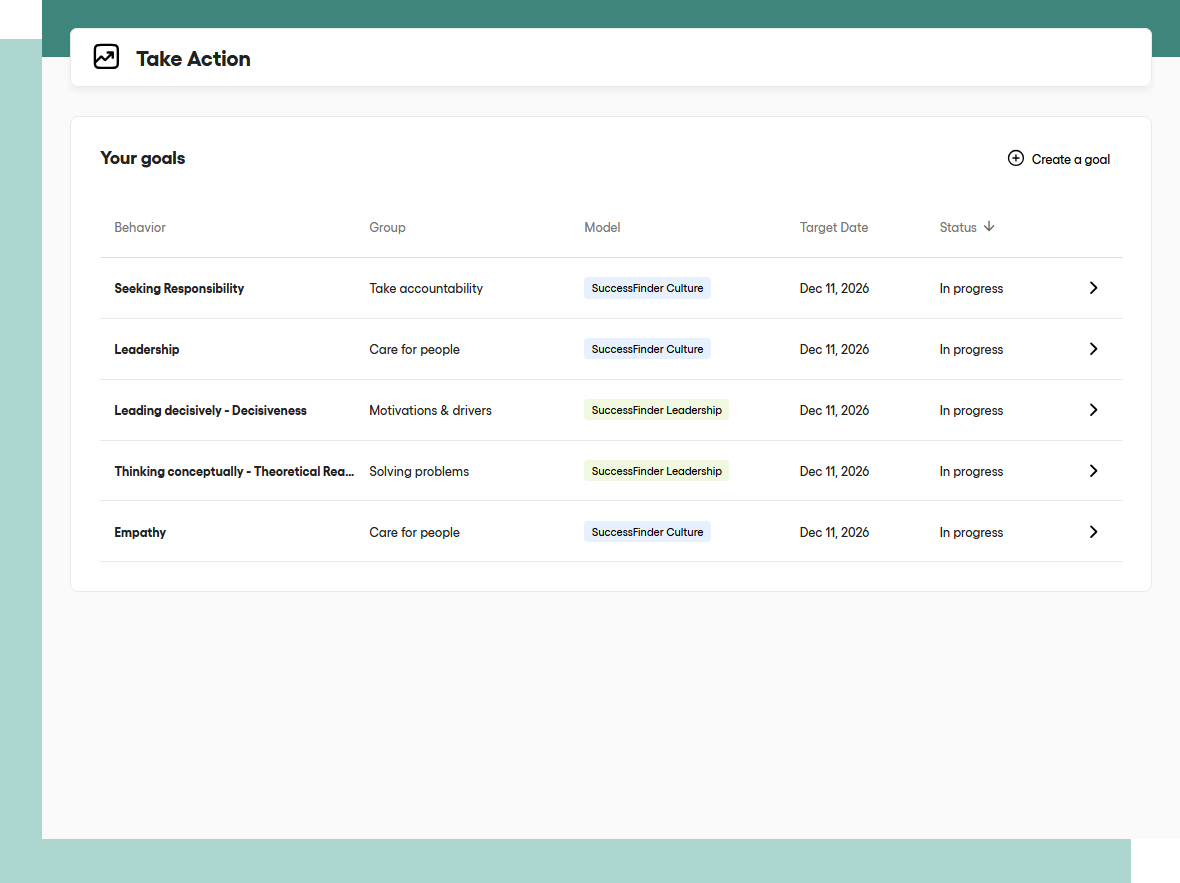Click Care for people in Leadership row
This screenshot has width=1180, height=883.
[x=414, y=349]
